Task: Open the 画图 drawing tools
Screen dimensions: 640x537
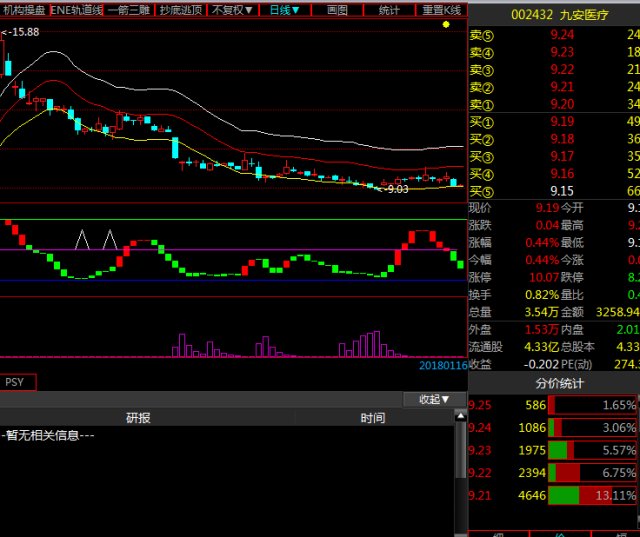Action: tap(337, 9)
